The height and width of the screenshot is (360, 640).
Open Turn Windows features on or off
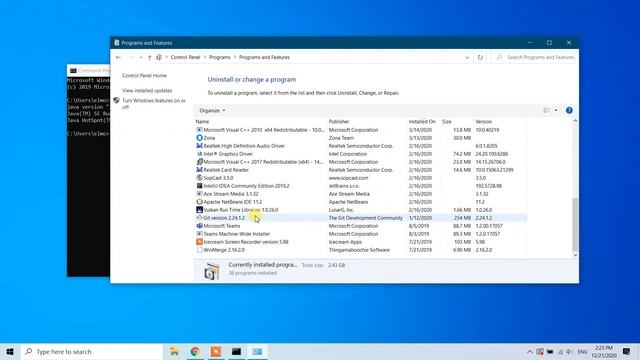154,104
